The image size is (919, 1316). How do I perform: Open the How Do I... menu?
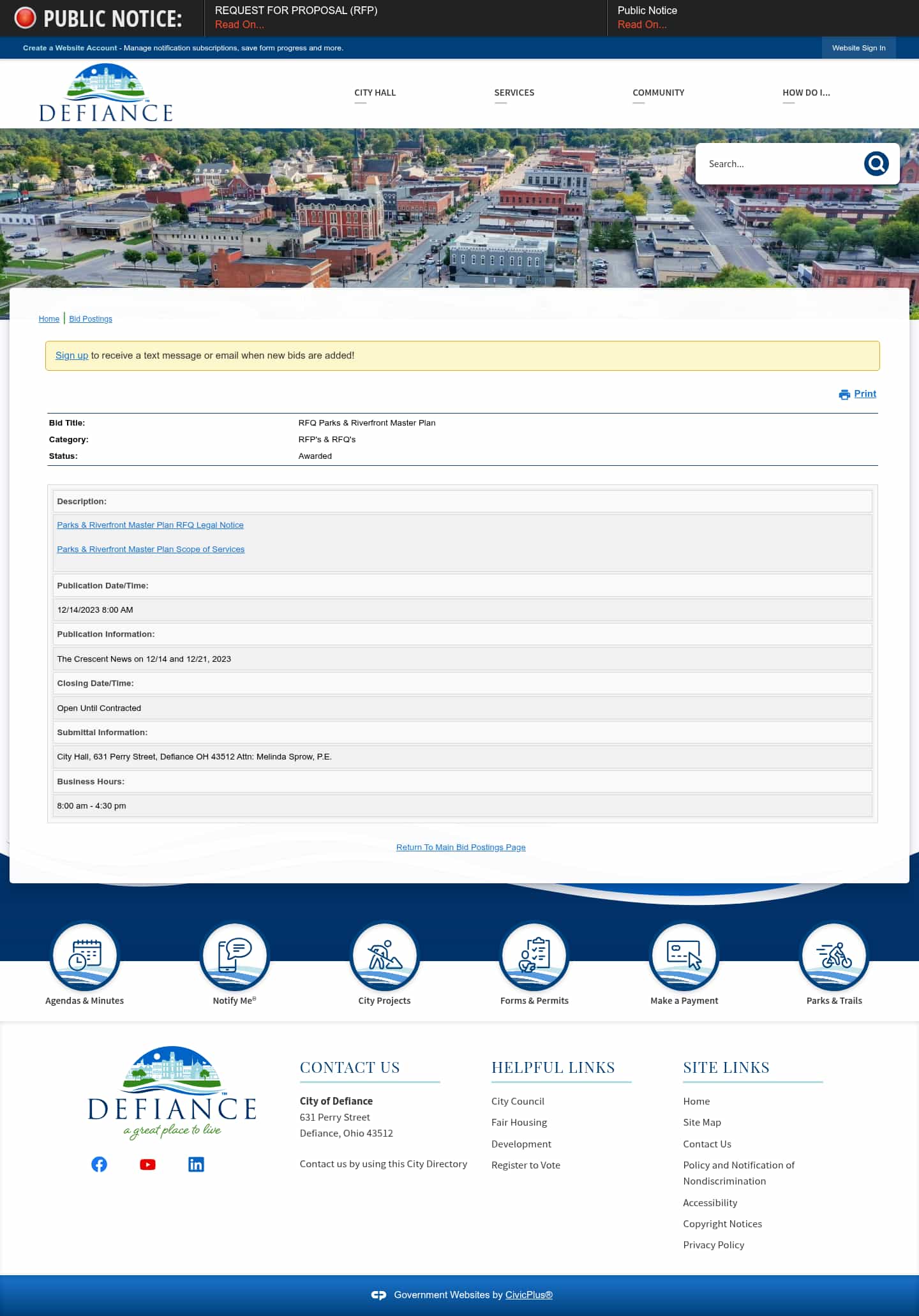point(807,93)
